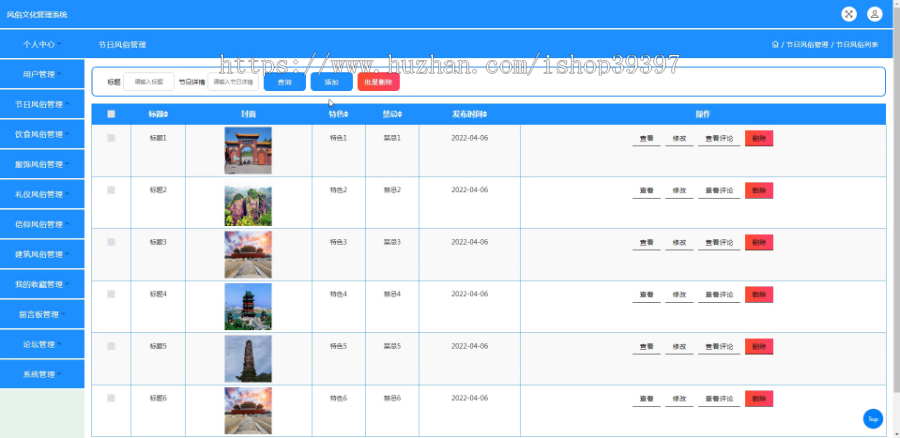
Task: Click the 风俗文化管理系统 header title
Action: coord(37,14)
